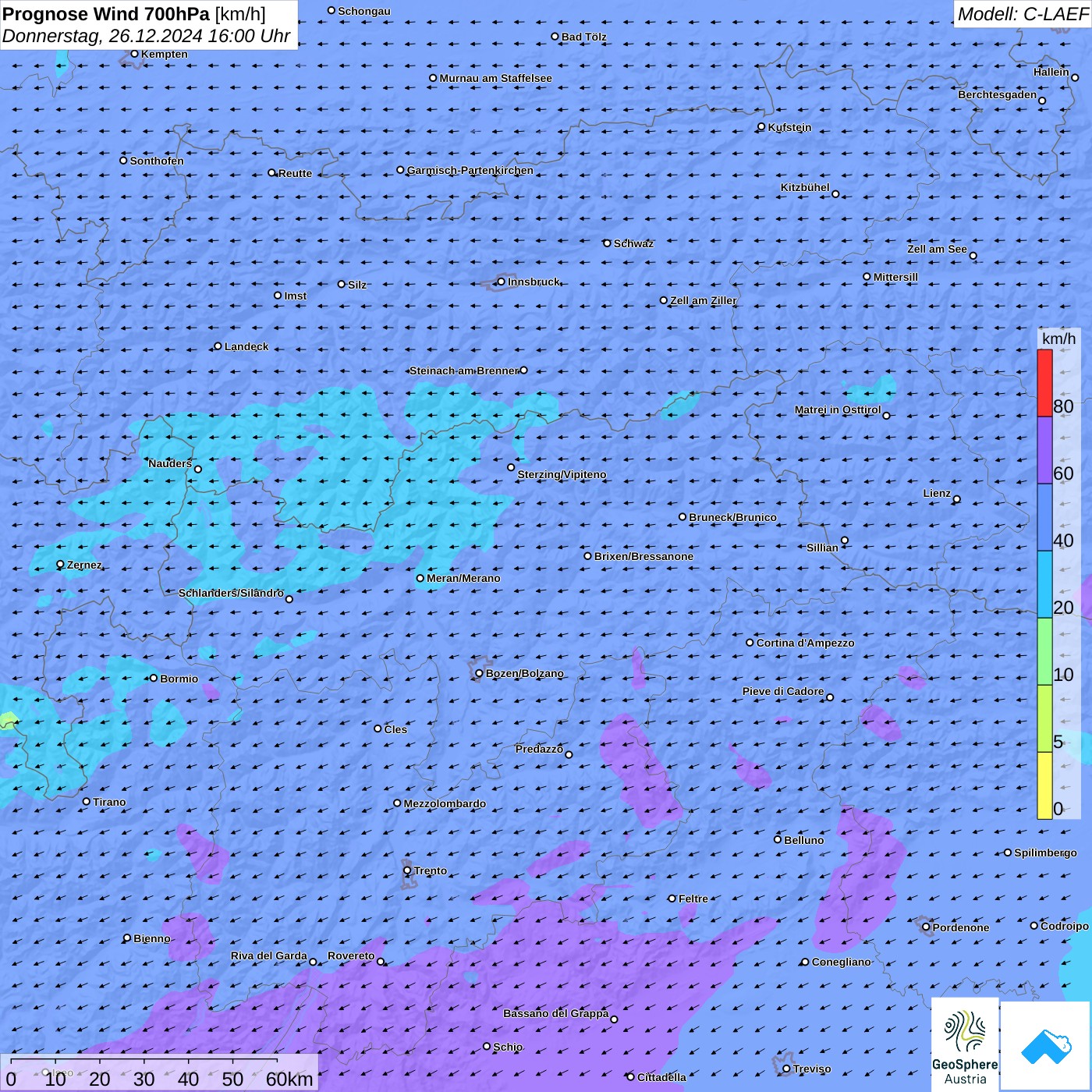Select the purple 60-80 km/h legend color
This screenshot has height=1092, width=1092.
(1044, 451)
